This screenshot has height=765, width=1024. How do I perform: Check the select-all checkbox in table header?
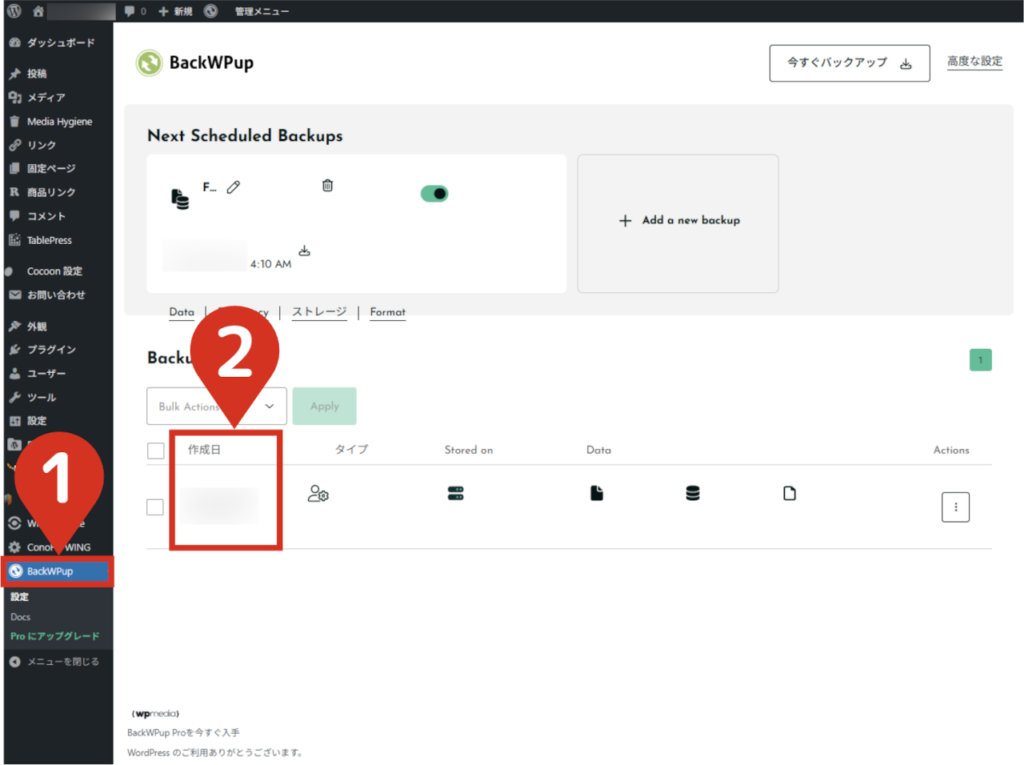pos(155,451)
